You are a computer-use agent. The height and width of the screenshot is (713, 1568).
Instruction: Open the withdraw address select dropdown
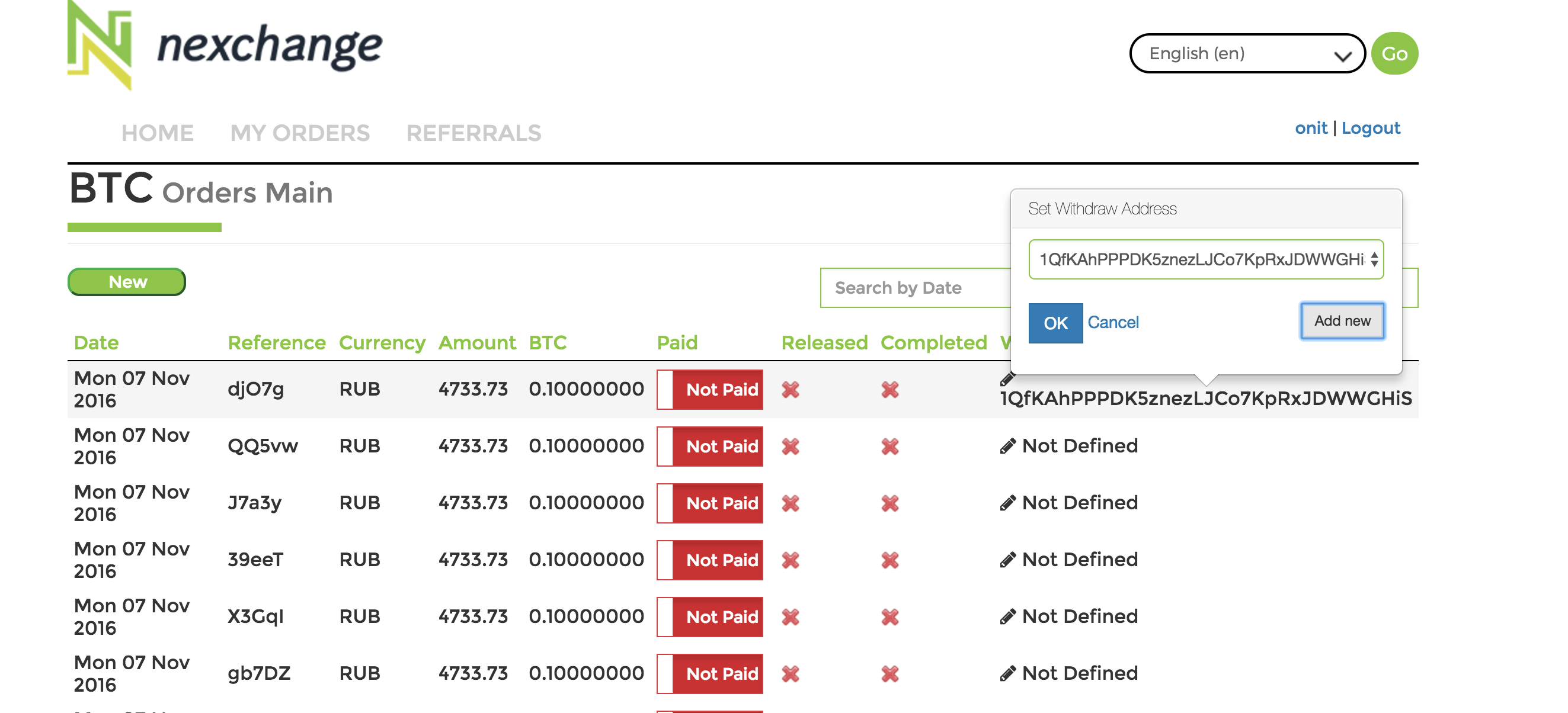(x=1206, y=260)
